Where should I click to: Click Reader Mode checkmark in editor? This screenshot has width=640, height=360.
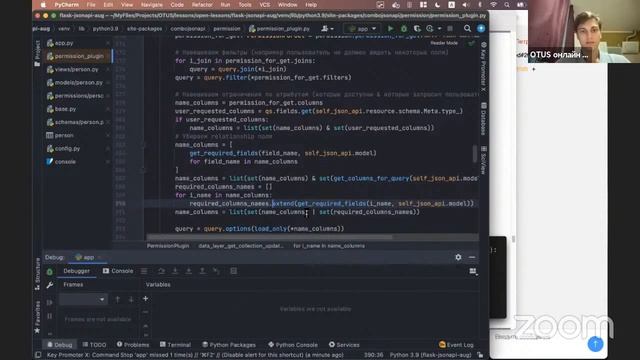coord(471,43)
